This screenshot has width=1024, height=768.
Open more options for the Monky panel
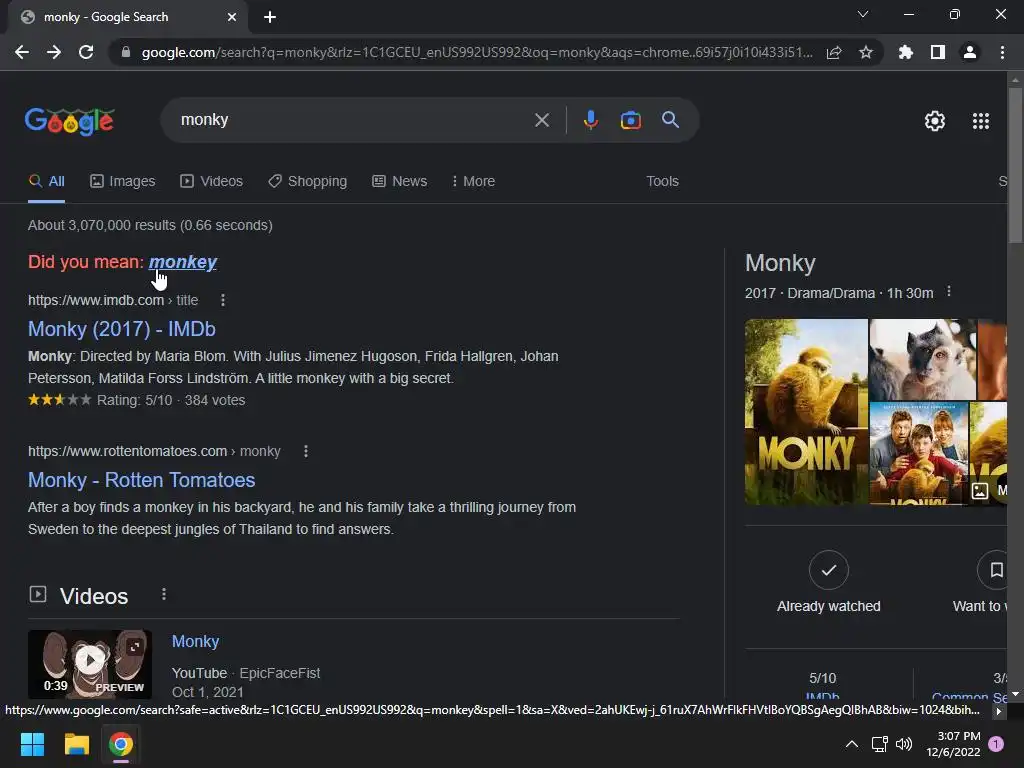(949, 292)
